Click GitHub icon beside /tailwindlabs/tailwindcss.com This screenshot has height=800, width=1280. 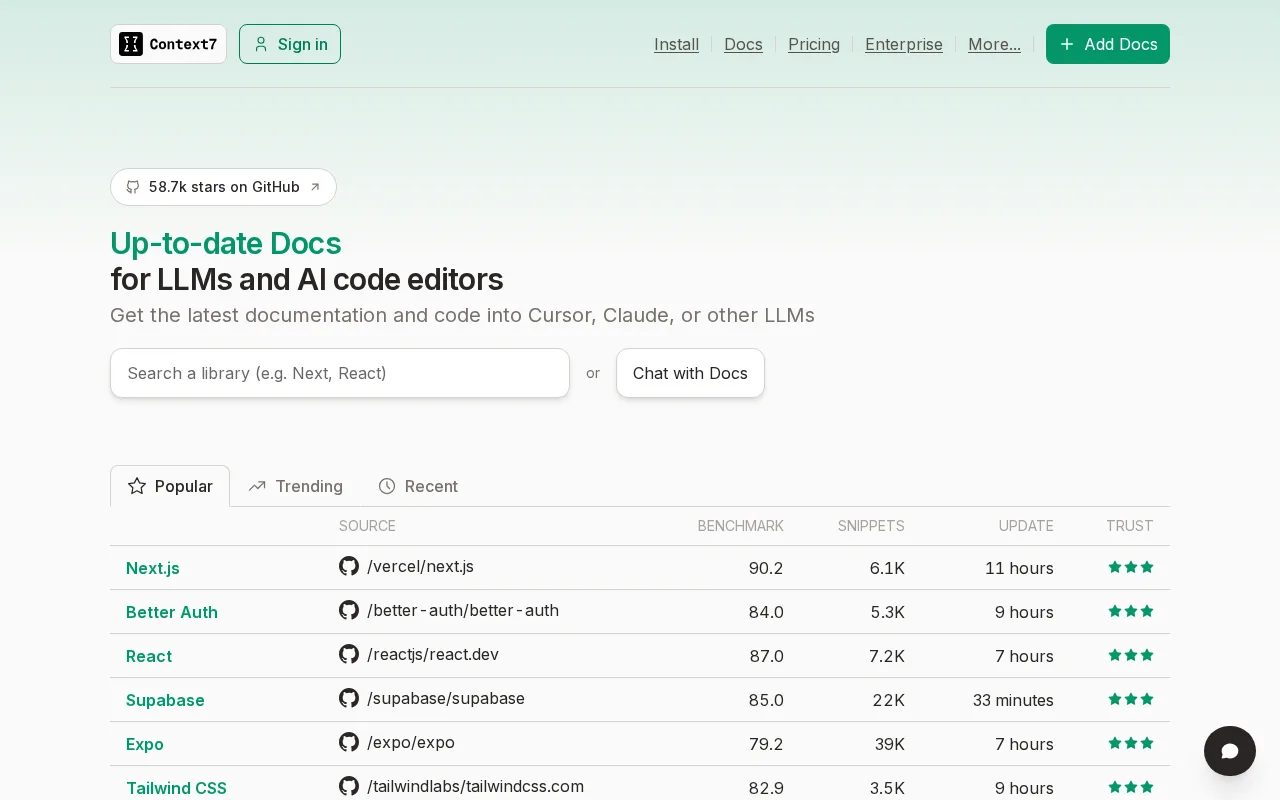click(349, 786)
